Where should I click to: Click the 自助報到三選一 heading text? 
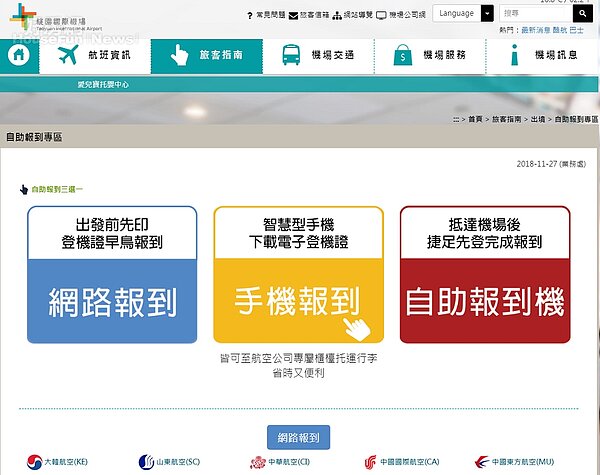coord(57,189)
